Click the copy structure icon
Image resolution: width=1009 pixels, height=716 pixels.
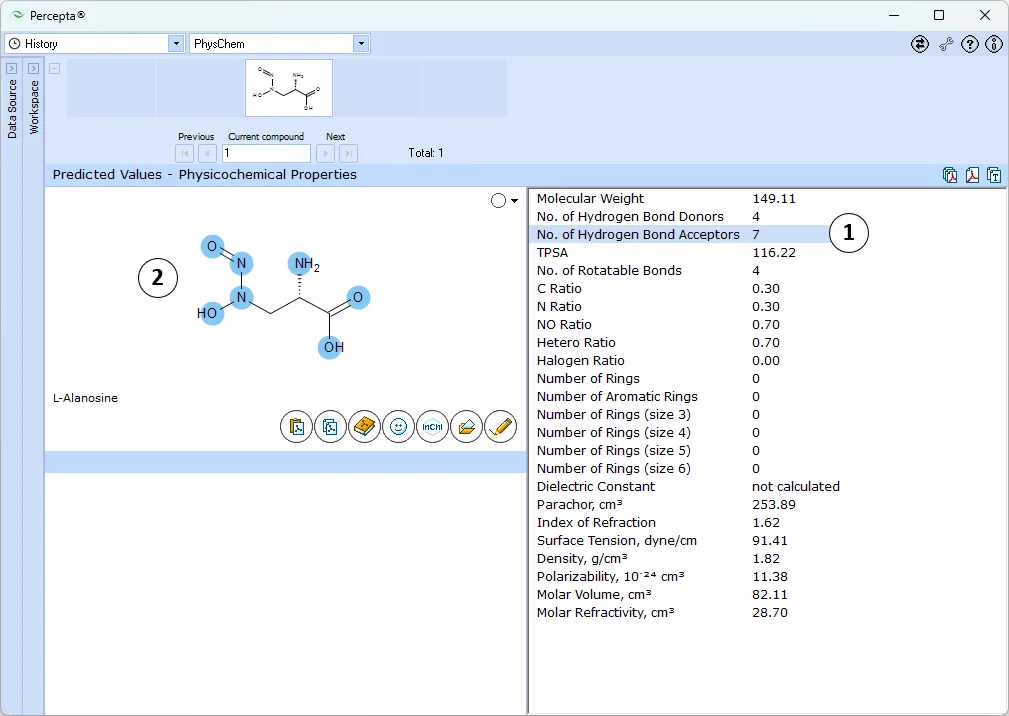point(331,427)
